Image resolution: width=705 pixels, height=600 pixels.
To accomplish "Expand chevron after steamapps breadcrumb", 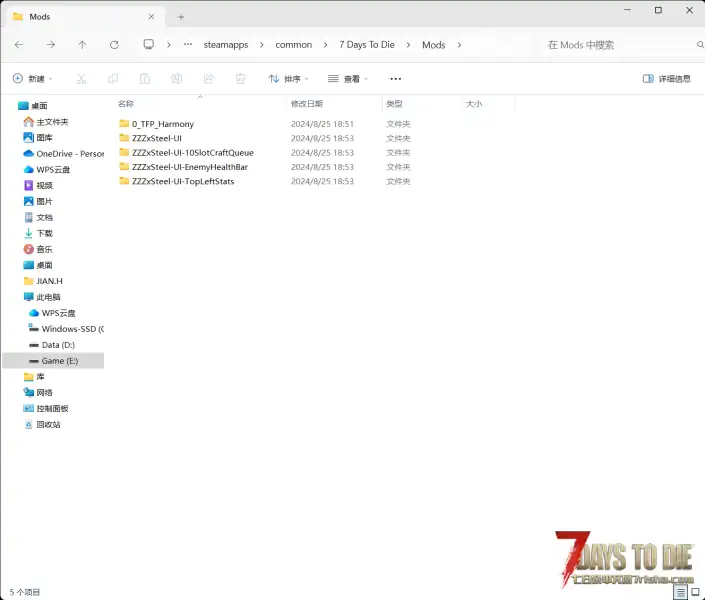I will tap(262, 45).
